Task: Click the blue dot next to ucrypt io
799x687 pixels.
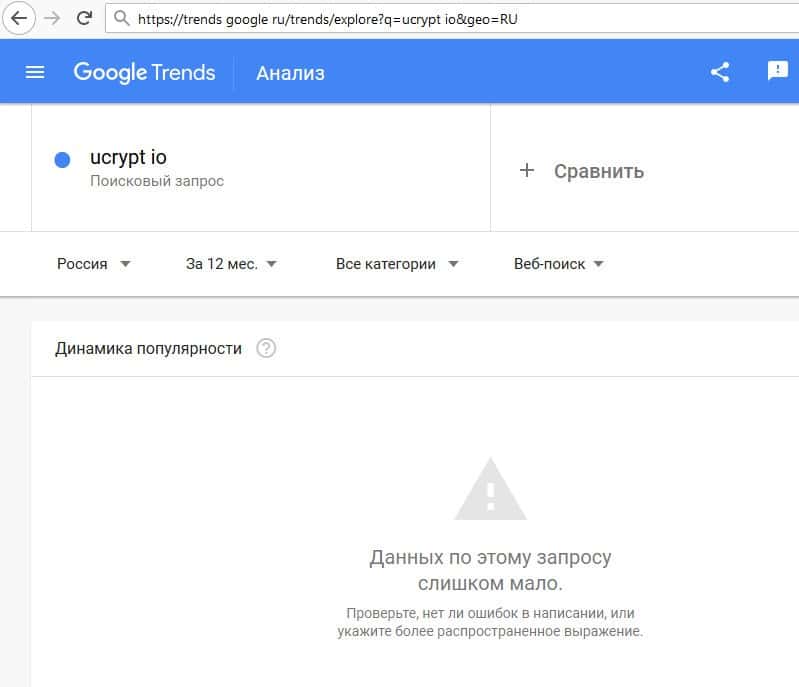Action: click(x=62, y=160)
